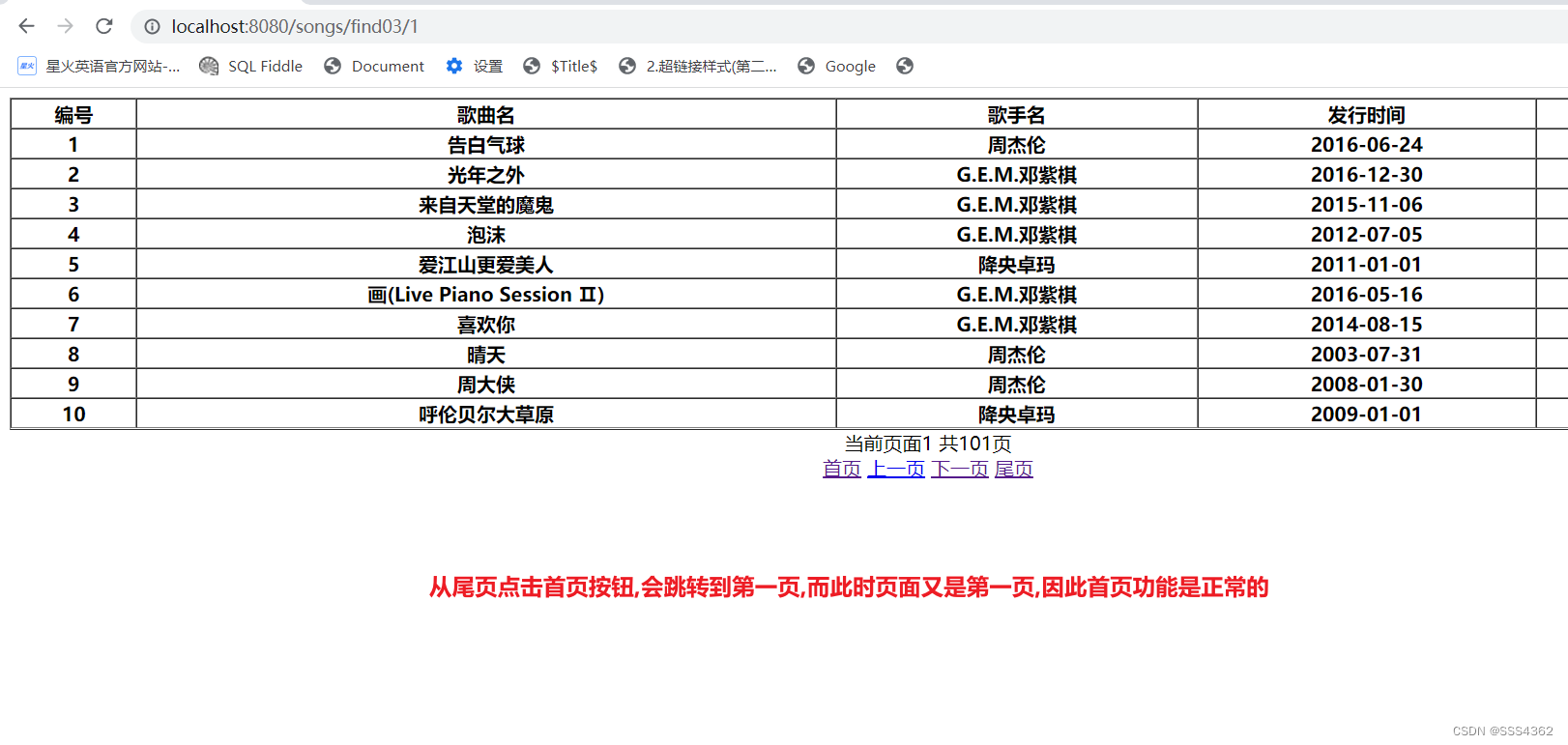Select the song name 周大侠
The width and height of the screenshot is (1568, 745).
pyautogui.click(x=486, y=385)
